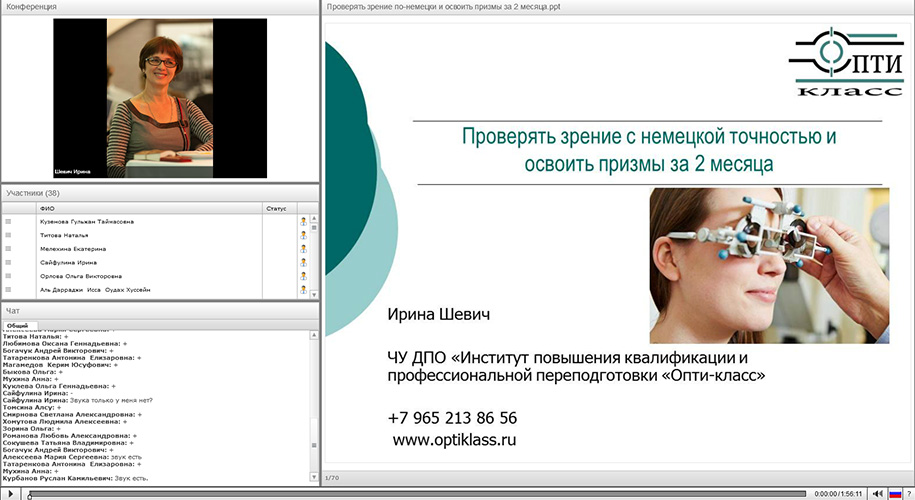Tick checkbox beside Титова Наталья
Viewport: 915px width, 500px height.
point(8,235)
